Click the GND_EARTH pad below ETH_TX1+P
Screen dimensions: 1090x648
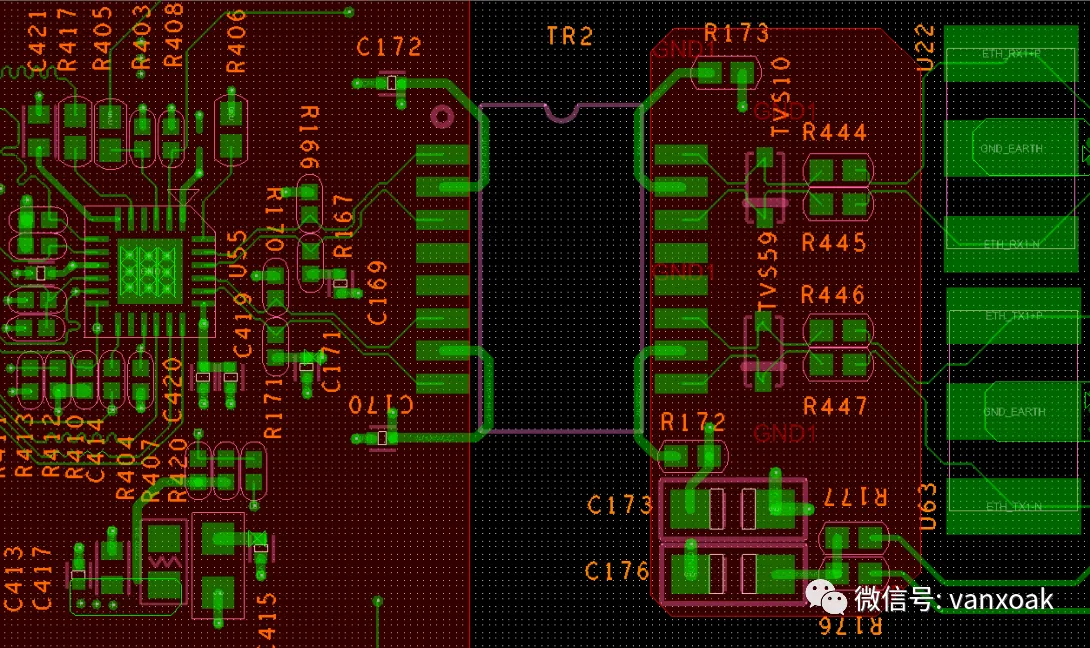(x=1014, y=412)
